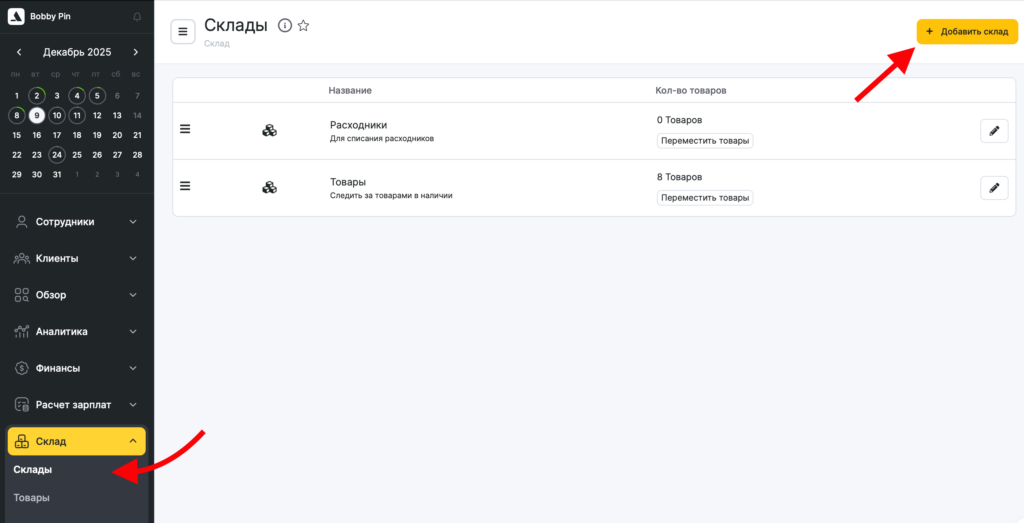
Task: Click drag handle of the Товары row
Action: (x=185, y=185)
